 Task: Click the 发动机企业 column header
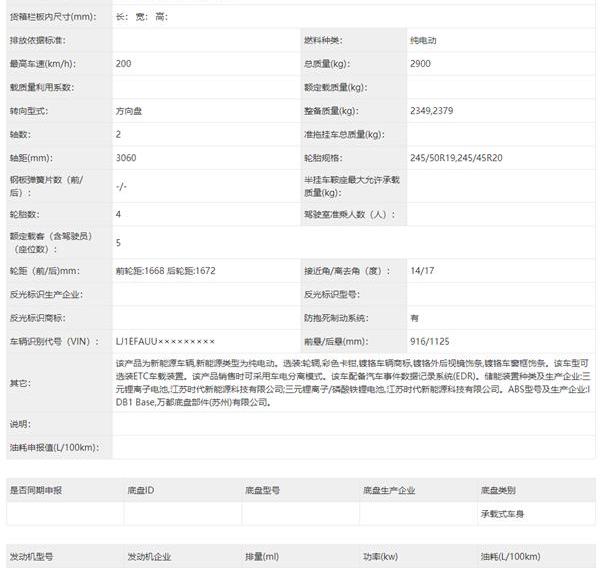149,557
